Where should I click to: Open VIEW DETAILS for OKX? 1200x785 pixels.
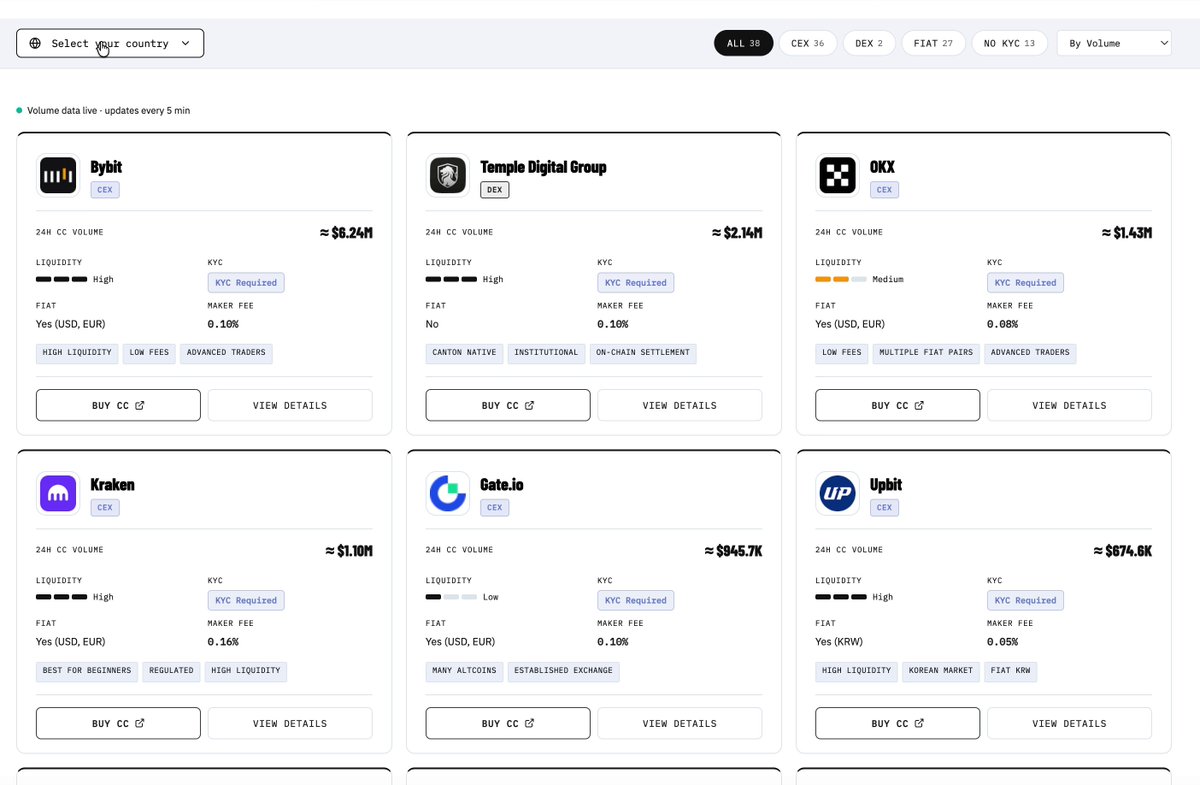tap(1069, 405)
